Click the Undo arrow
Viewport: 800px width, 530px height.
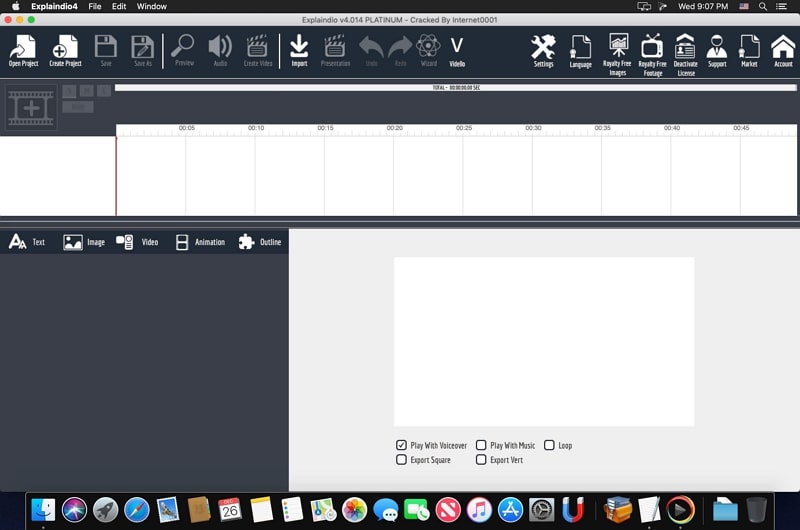point(371,51)
